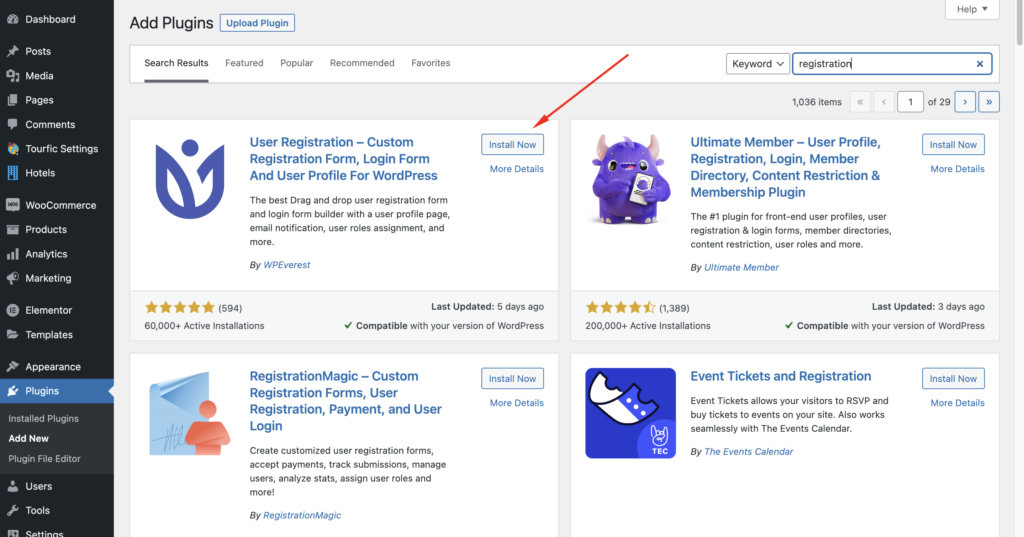This screenshot has height=537, width=1024.
Task: Click the '1,036 items' count text
Action: point(816,102)
